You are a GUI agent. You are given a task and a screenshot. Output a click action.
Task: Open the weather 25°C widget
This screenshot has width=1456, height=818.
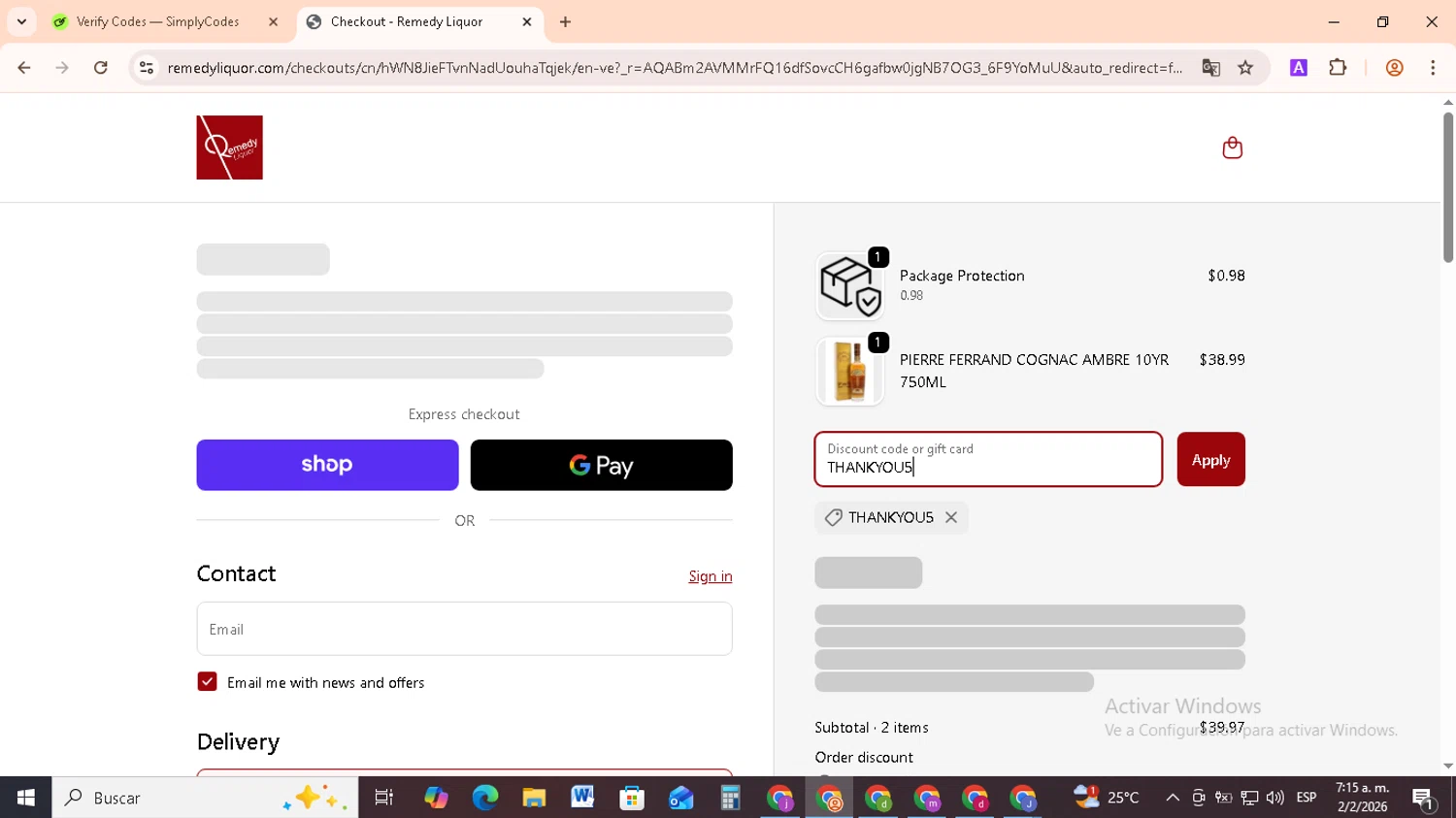point(1106,798)
